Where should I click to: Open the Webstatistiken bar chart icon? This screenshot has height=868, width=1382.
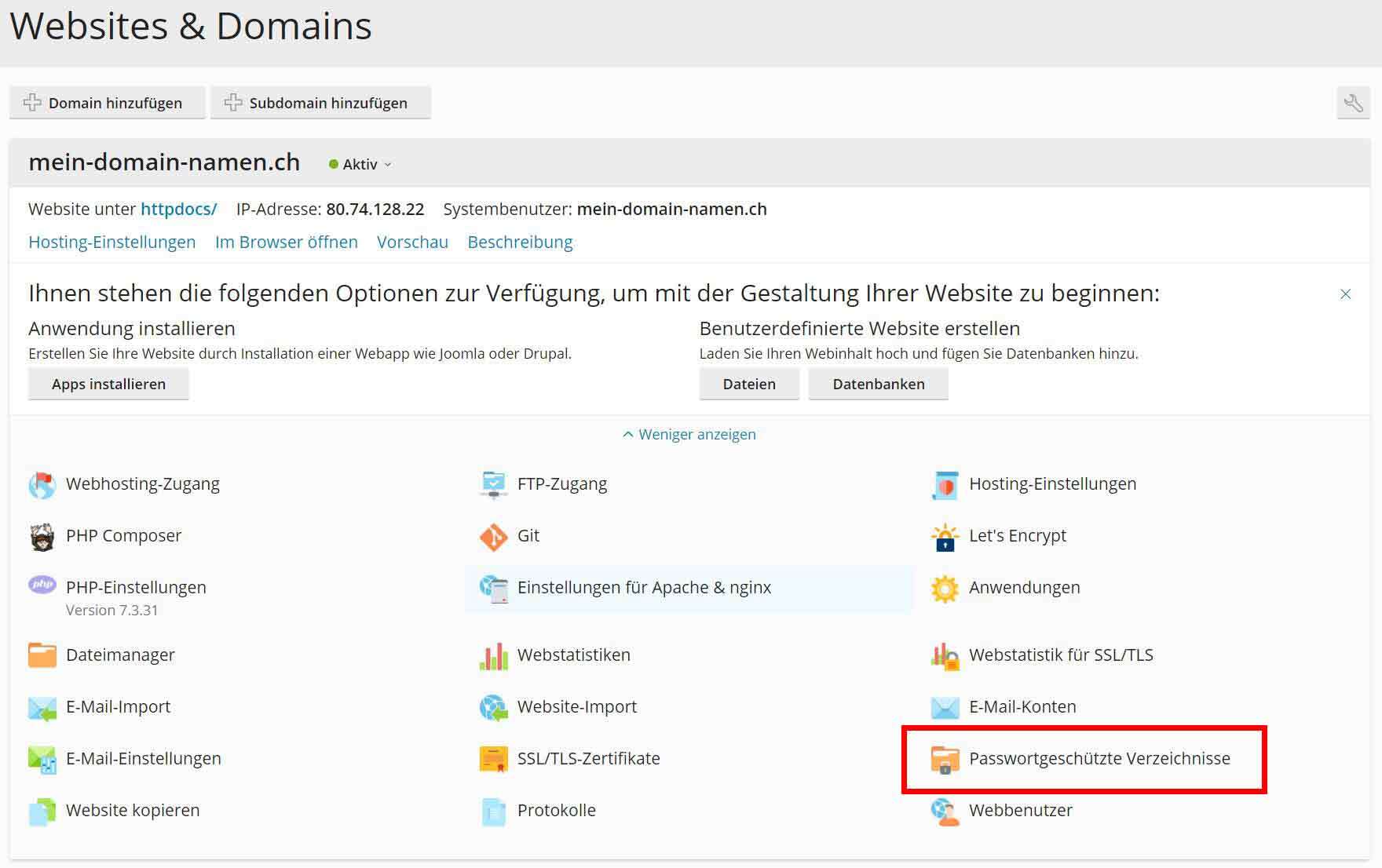pos(493,656)
